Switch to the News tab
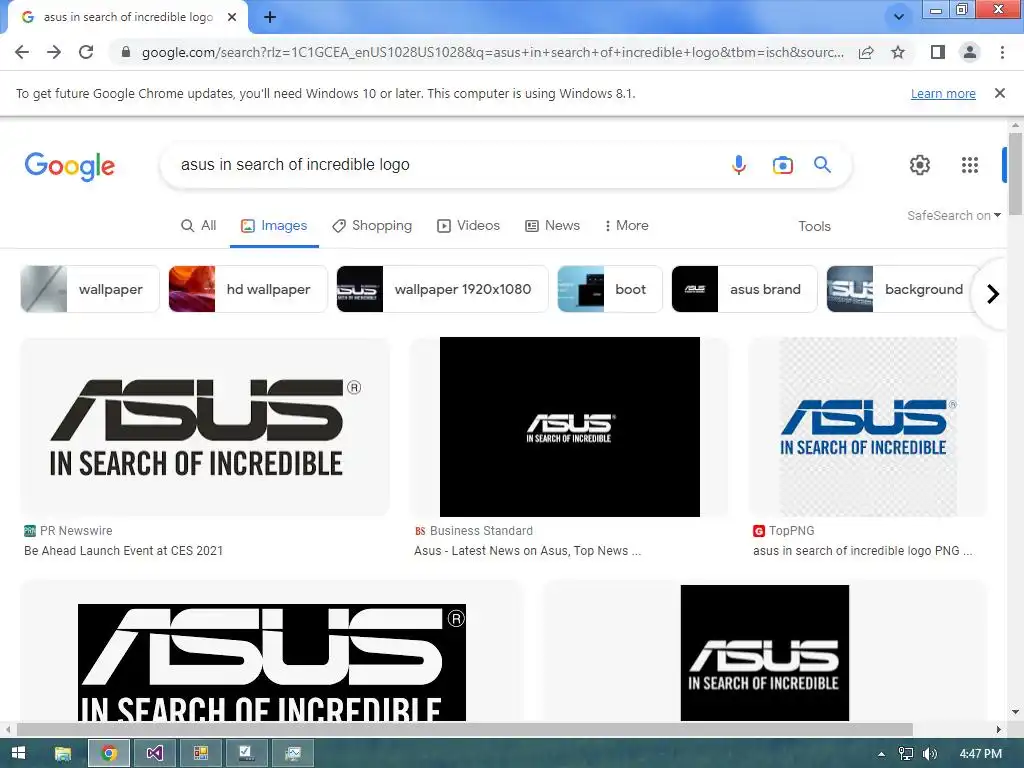Image resolution: width=1024 pixels, height=768 pixels. pyautogui.click(x=552, y=225)
